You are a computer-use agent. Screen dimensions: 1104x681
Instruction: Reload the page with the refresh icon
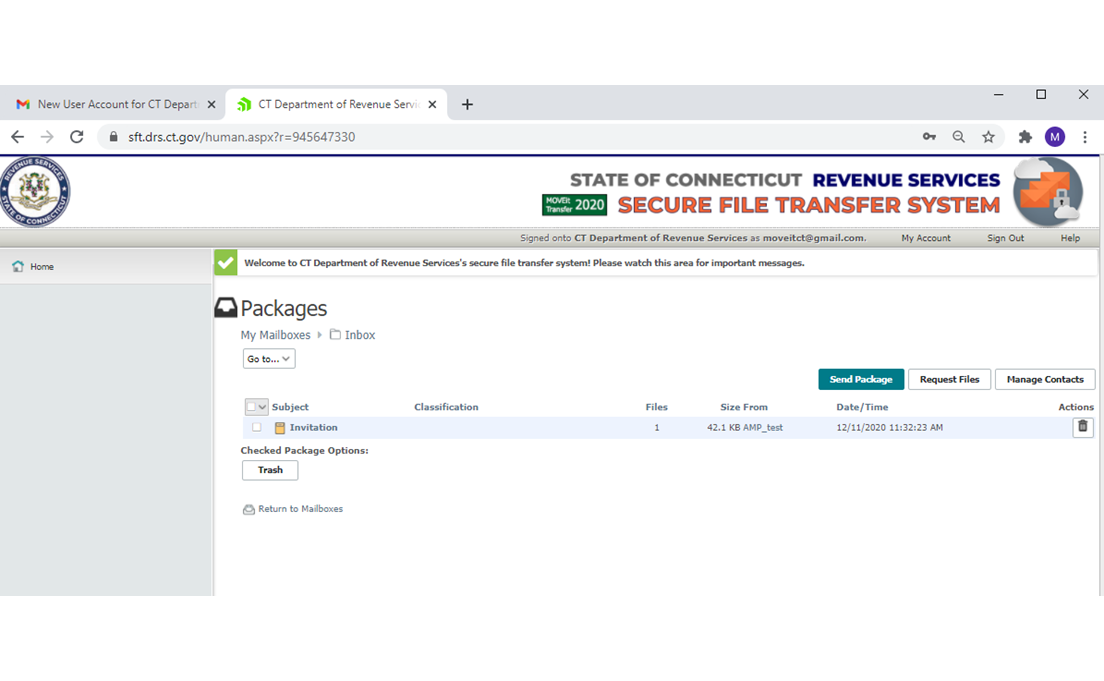tap(76, 137)
